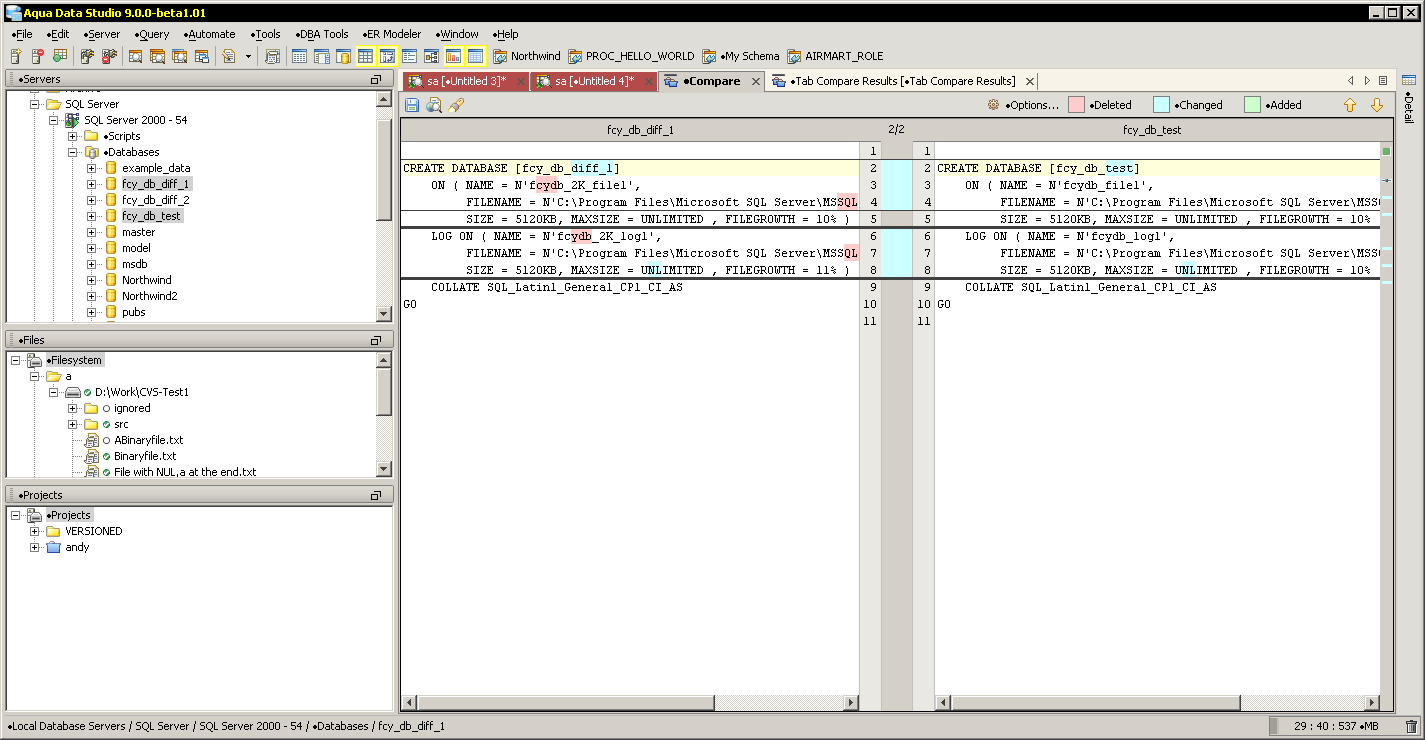Click the Options gear icon
1425x740 pixels.
click(993, 105)
